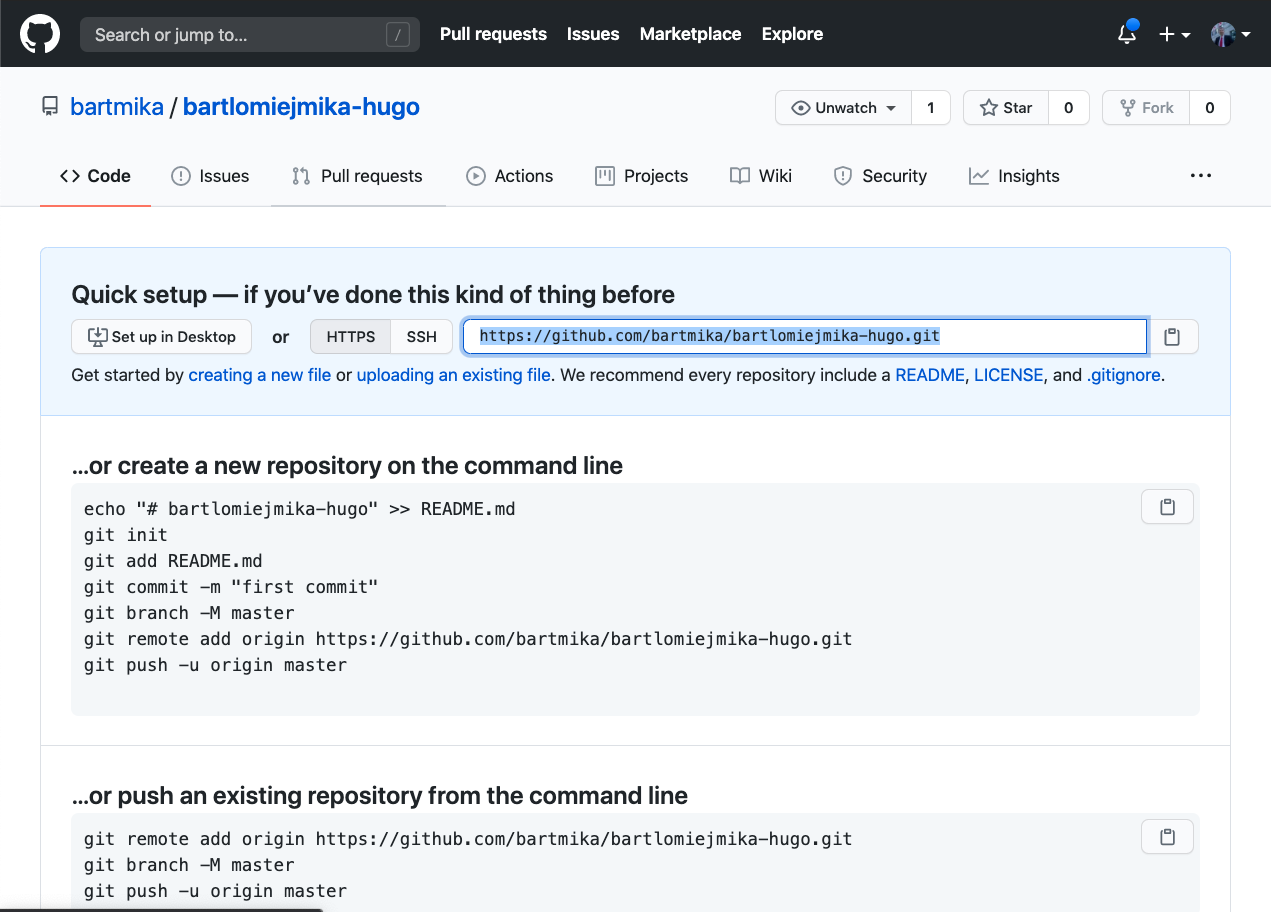Focus the Search or jump to field

[x=250, y=35]
